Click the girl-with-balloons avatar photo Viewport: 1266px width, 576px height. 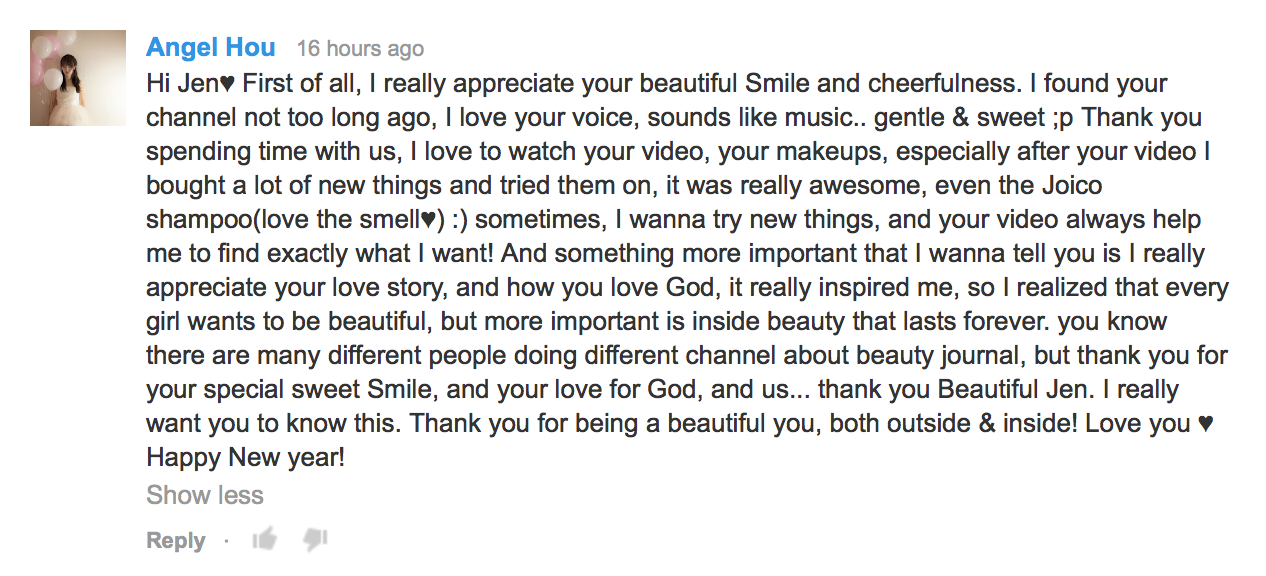(x=78, y=78)
